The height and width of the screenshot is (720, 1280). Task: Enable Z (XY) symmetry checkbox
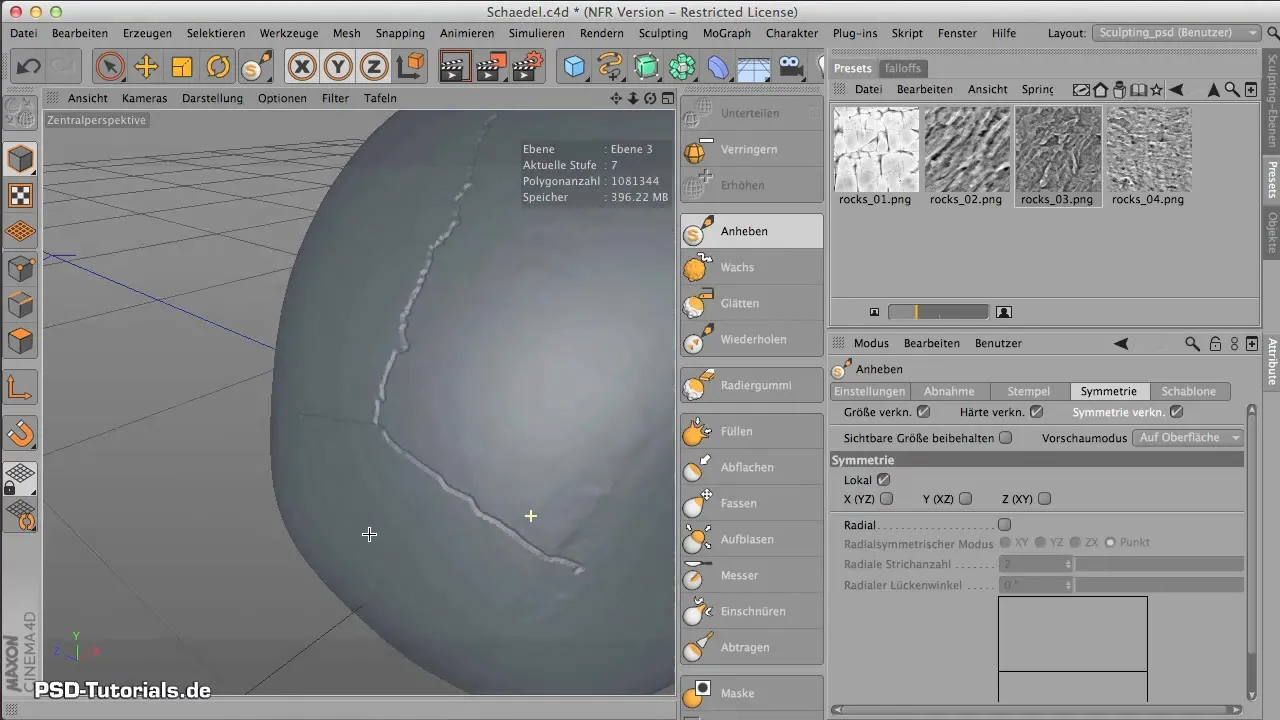[x=1044, y=499]
